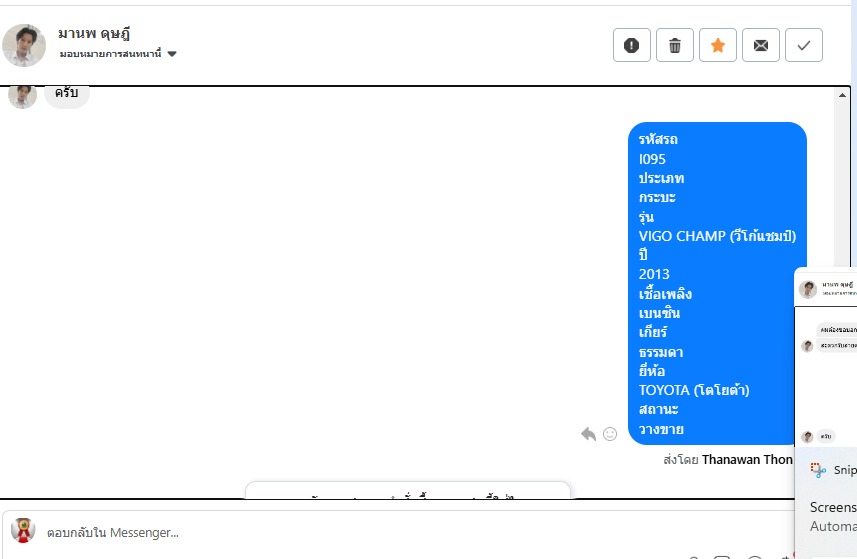Add emoji reaction with the smiley icon
This screenshot has height=559, width=857.
point(610,434)
